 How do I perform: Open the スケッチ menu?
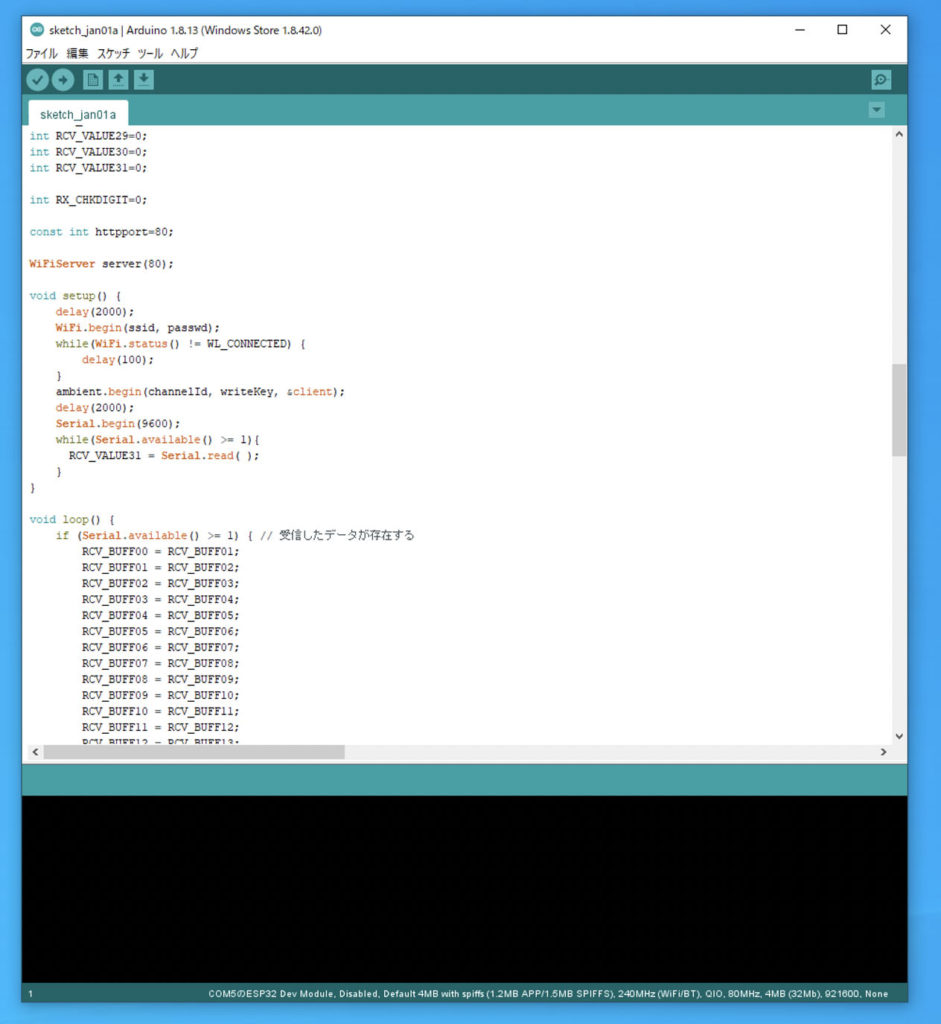[x=114, y=54]
